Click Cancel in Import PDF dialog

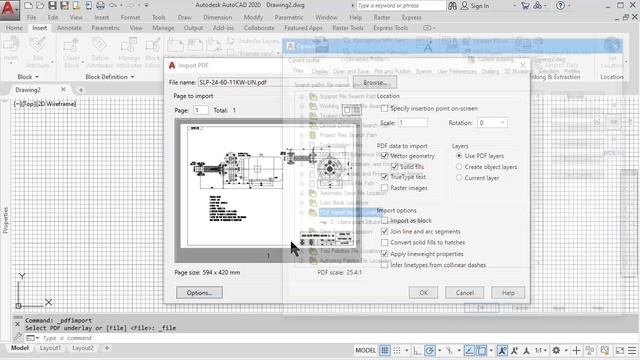(x=464, y=293)
